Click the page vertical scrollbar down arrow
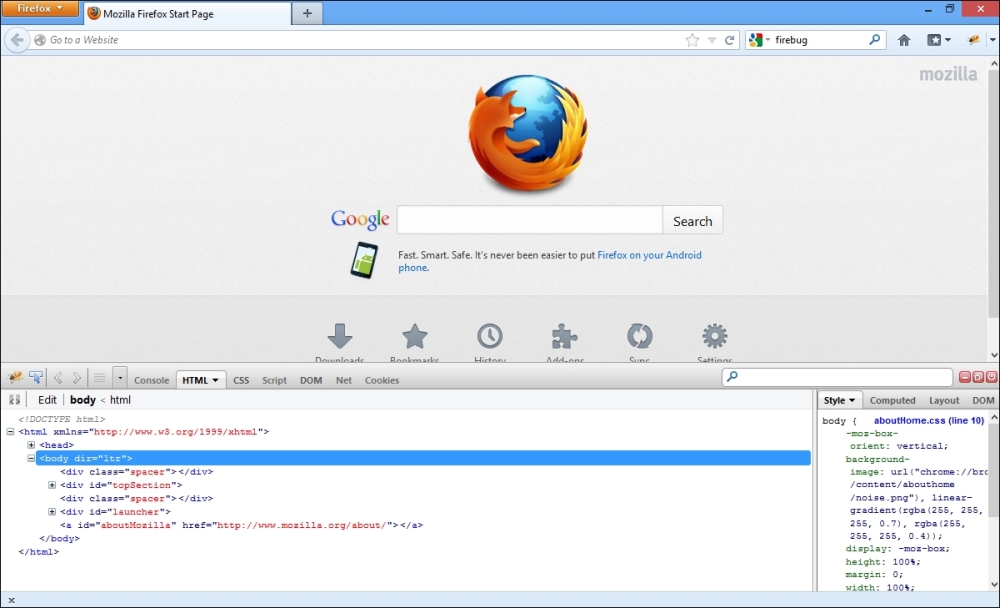This screenshot has width=1000, height=608. coord(994,355)
